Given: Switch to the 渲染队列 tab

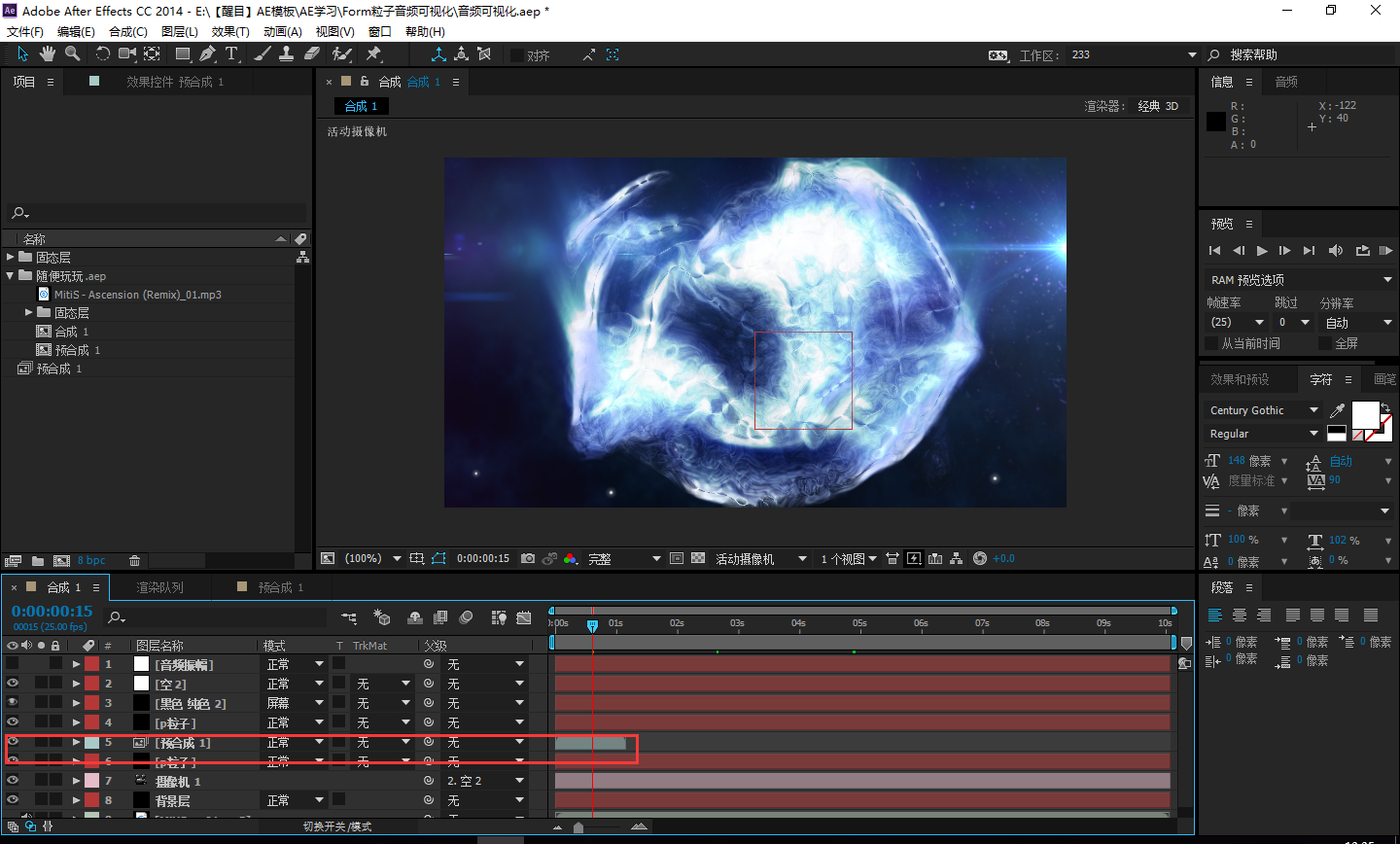Looking at the screenshot, I should [159, 587].
